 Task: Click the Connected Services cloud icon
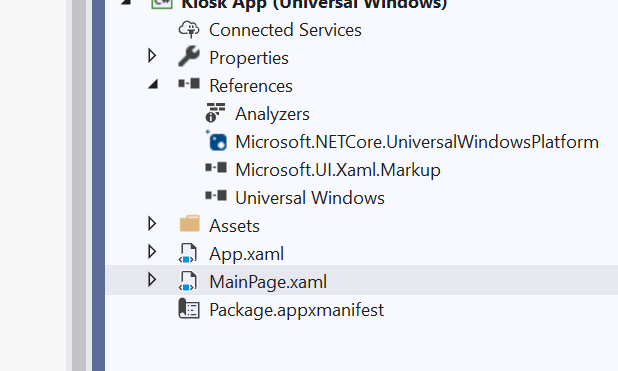pos(189,30)
